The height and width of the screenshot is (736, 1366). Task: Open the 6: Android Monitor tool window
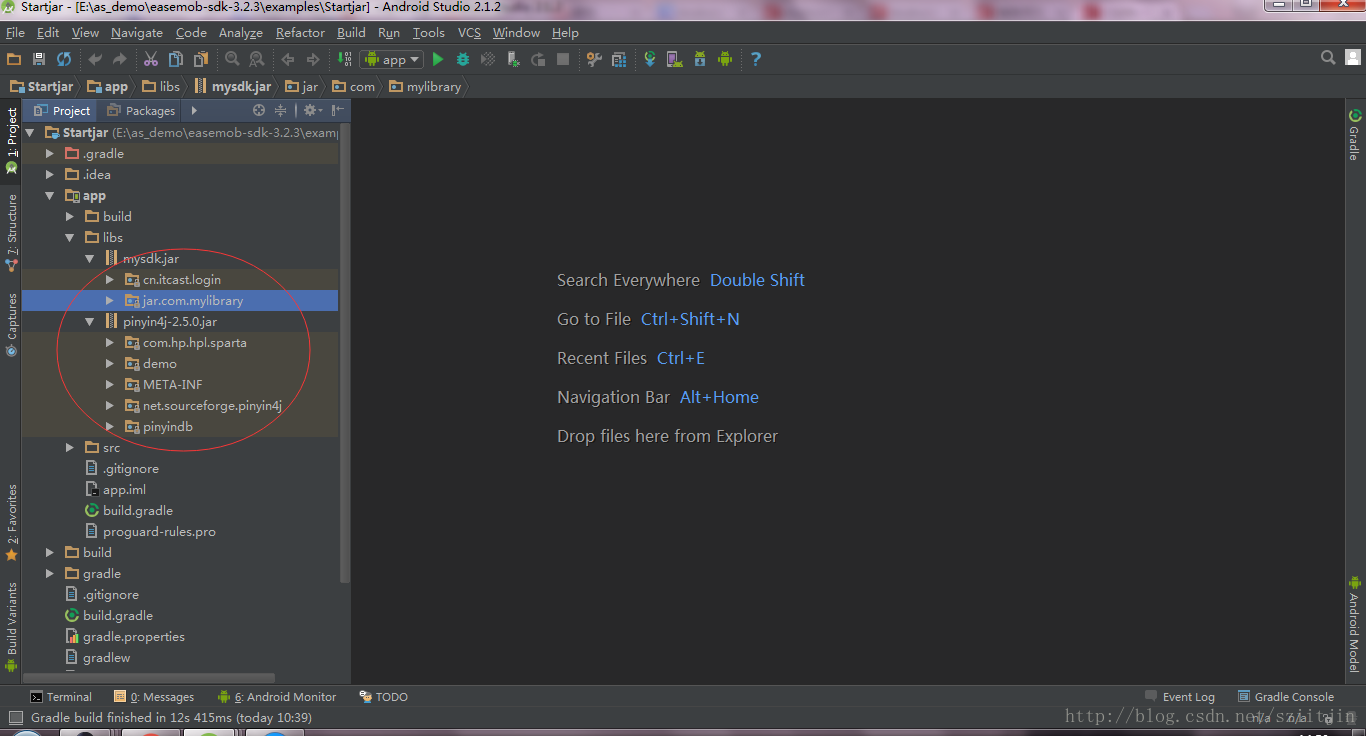click(277, 697)
